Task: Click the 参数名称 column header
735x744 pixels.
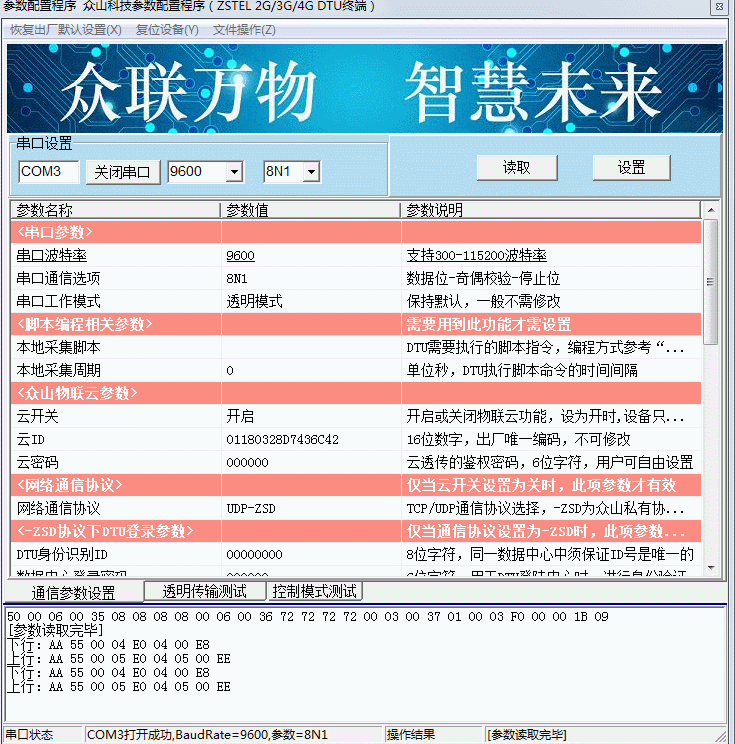Action: (x=115, y=210)
